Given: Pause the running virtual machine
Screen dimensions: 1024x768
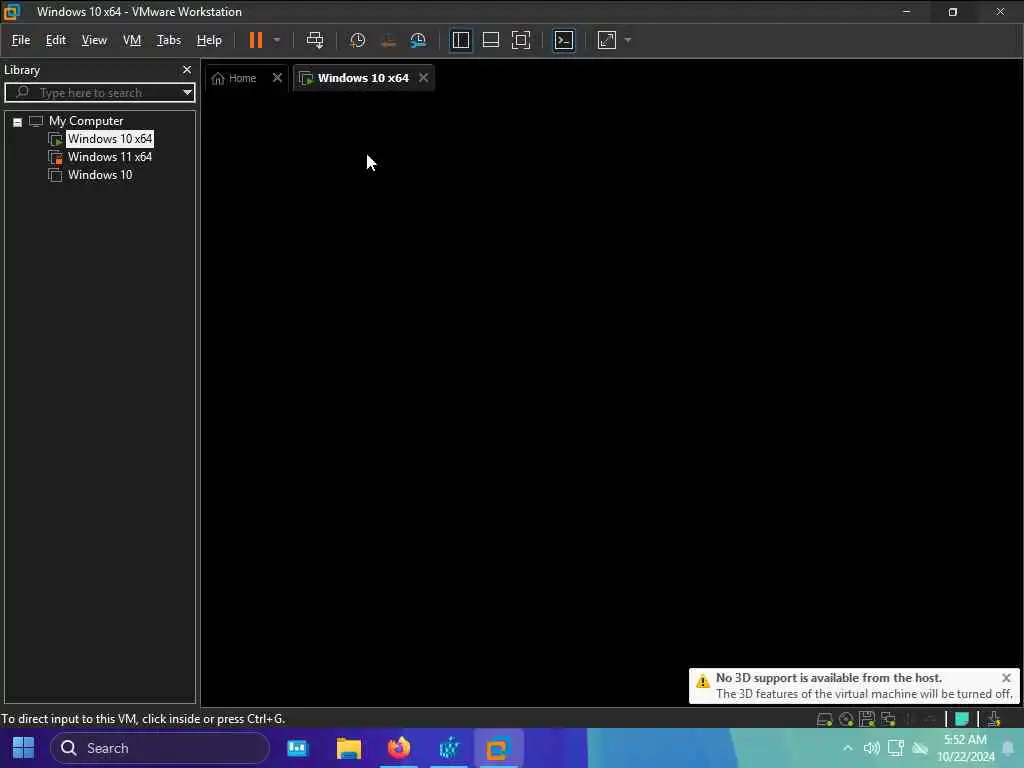Looking at the screenshot, I should point(256,40).
